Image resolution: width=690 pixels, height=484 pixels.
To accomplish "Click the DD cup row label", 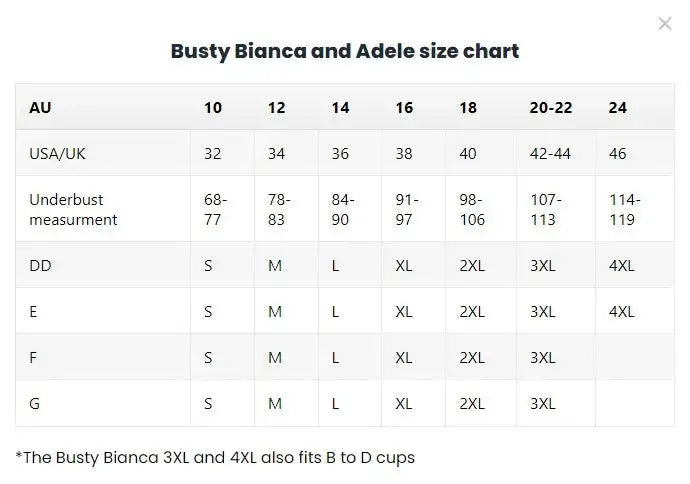I will point(41,265).
